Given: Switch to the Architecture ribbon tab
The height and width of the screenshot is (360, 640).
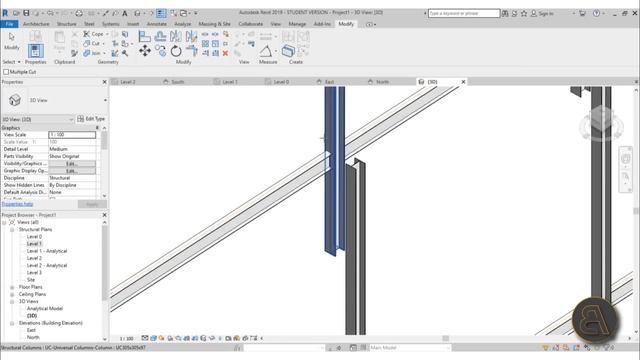Looking at the screenshot, I should click(36, 24).
